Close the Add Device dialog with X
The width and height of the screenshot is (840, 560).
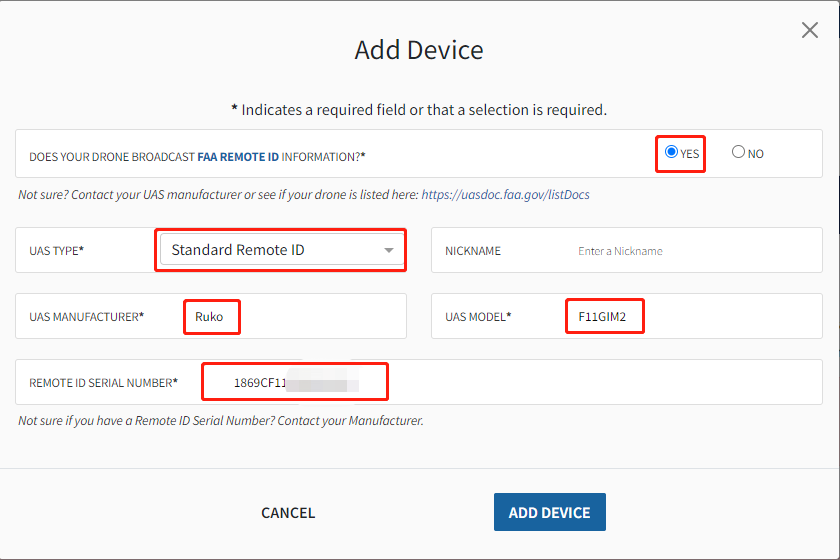(810, 30)
